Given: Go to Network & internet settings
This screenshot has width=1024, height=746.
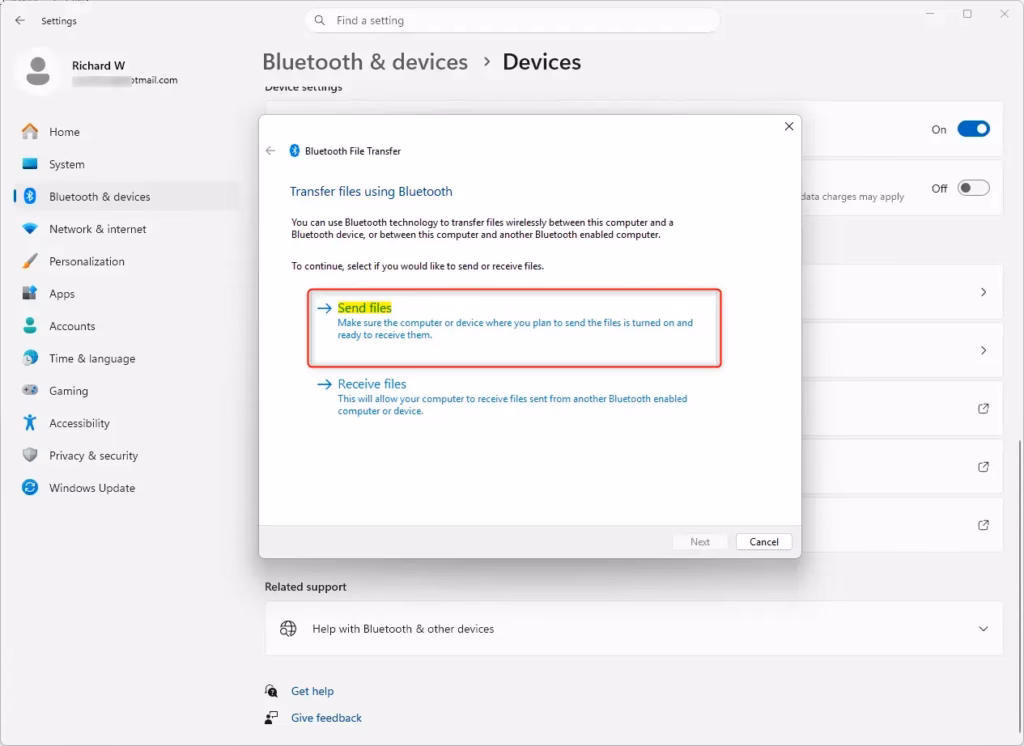Looking at the screenshot, I should (127, 229).
